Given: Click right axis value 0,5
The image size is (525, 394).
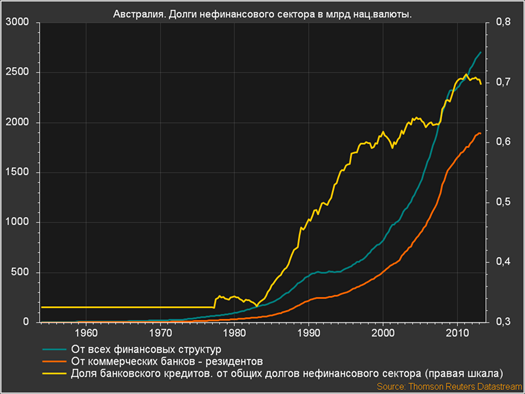Looking at the screenshot, I should coord(503,202).
